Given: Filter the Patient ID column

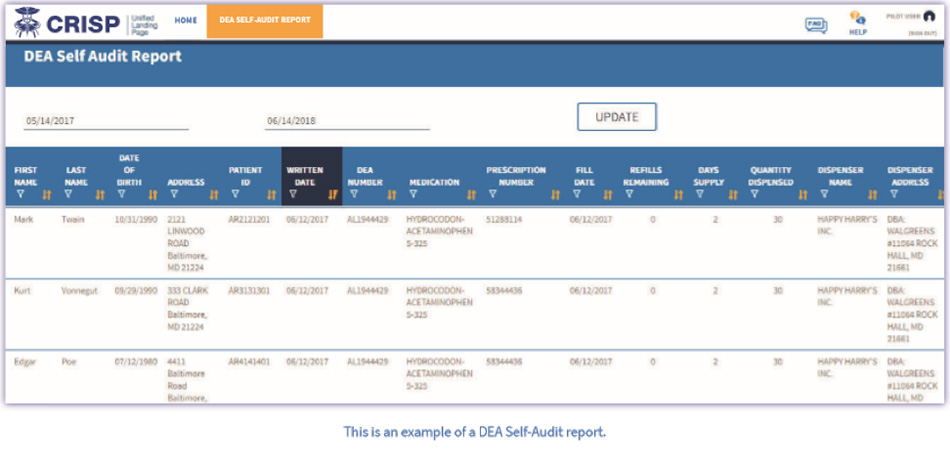Looking at the screenshot, I should click(x=235, y=195).
